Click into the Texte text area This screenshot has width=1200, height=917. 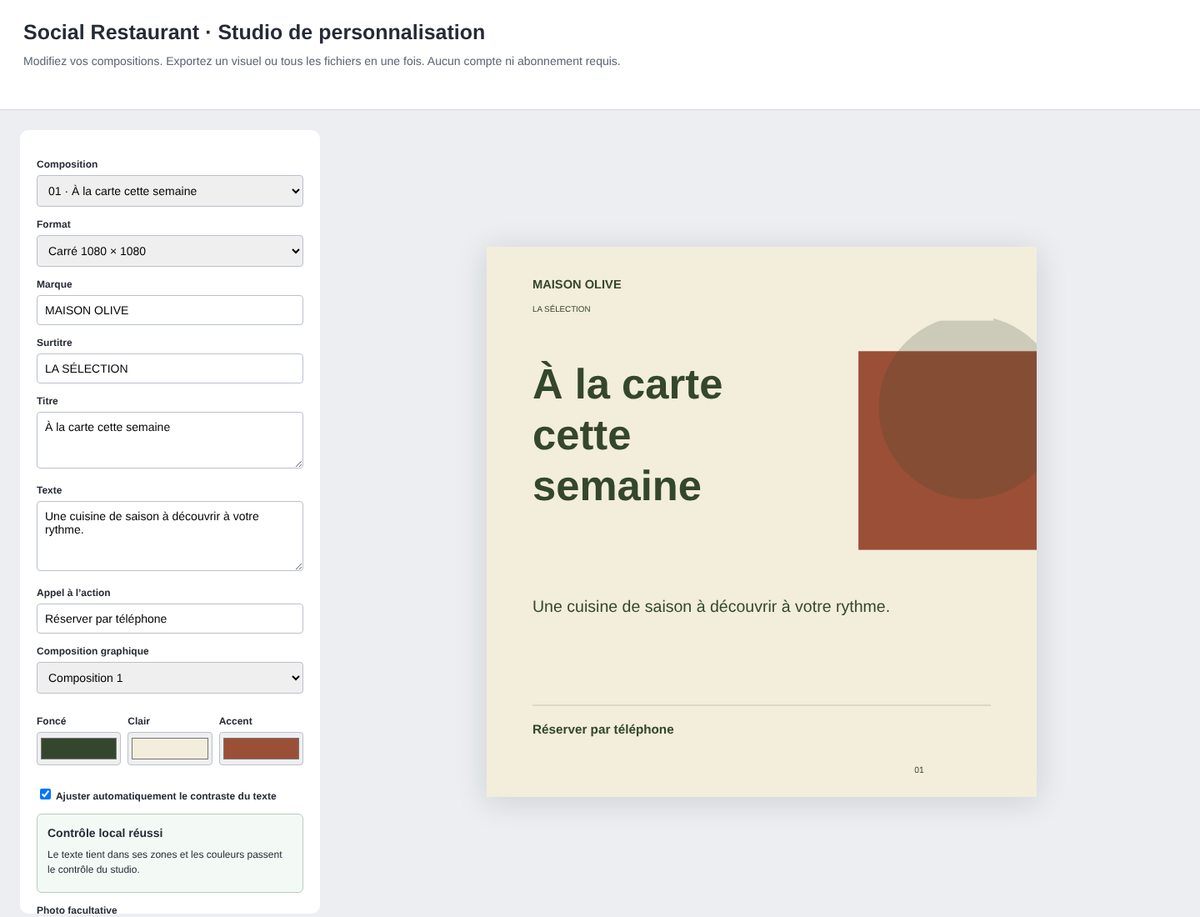[x=170, y=536]
